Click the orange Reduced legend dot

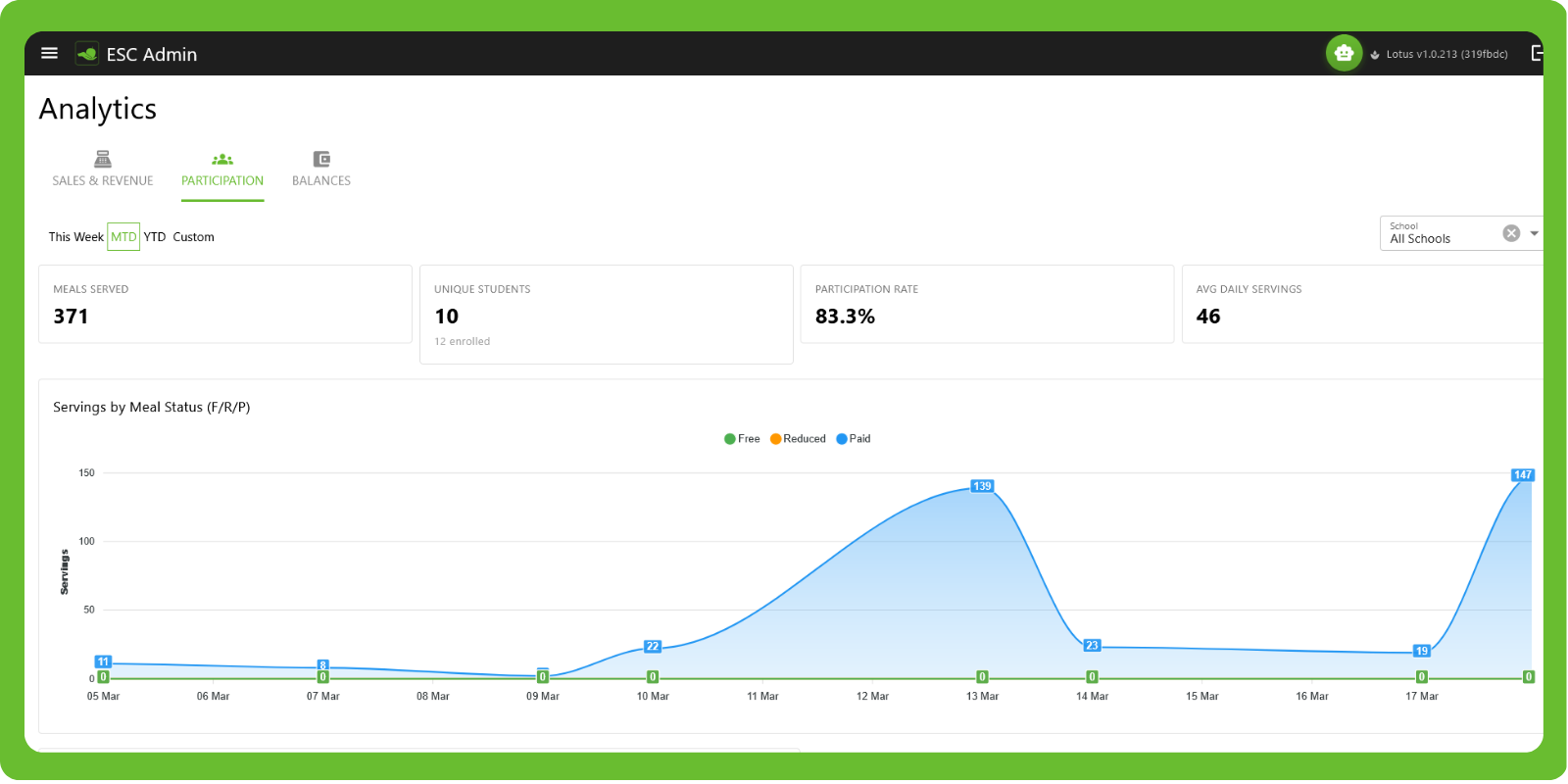tap(776, 439)
